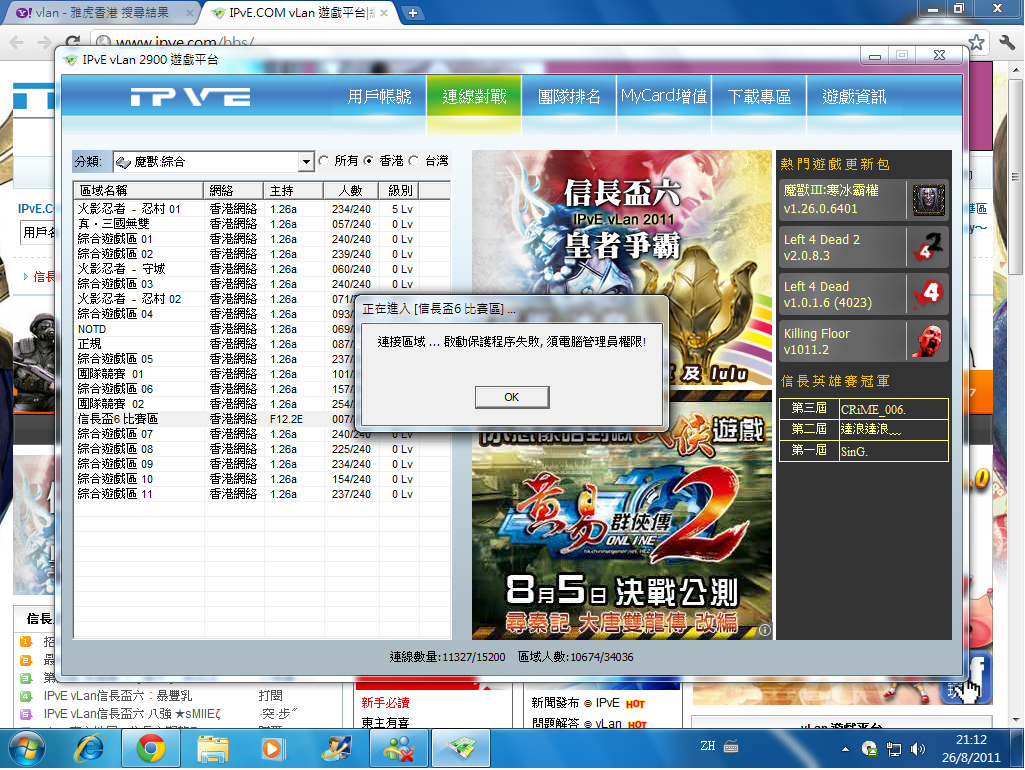The image size is (1025, 770).
Task: Click the volume speaker tray icon
Action: (x=917, y=749)
